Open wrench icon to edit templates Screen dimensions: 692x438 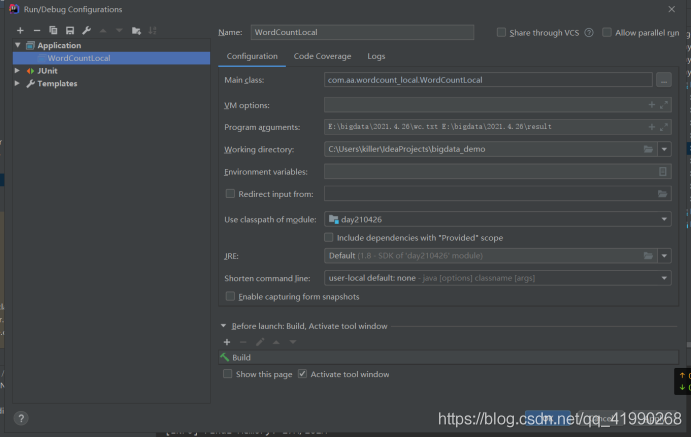pos(86,30)
